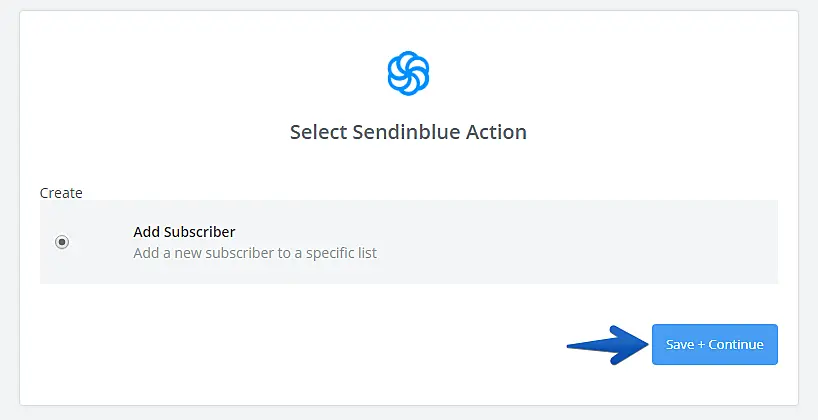Select the Add Subscriber radio button
This screenshot has width=818, height=420.
(x=62, y=242)
